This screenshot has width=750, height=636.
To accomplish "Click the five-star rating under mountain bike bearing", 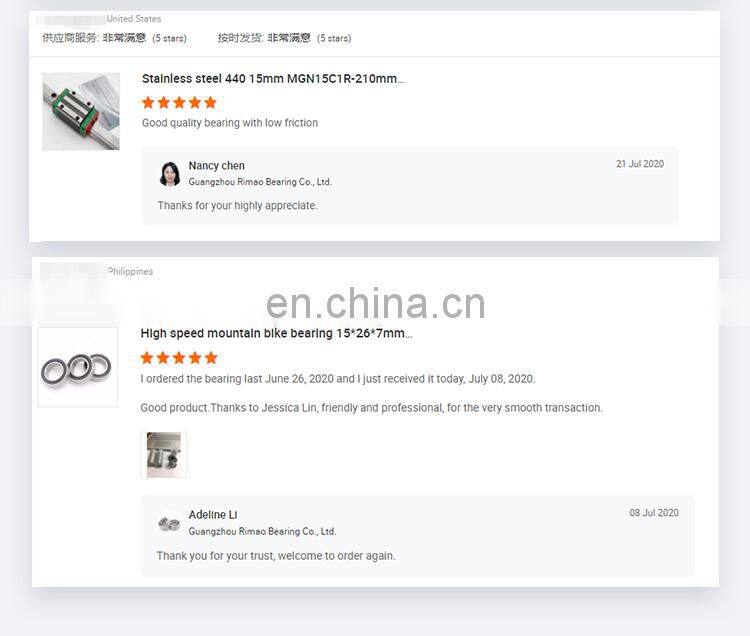I will coord(179,358).
